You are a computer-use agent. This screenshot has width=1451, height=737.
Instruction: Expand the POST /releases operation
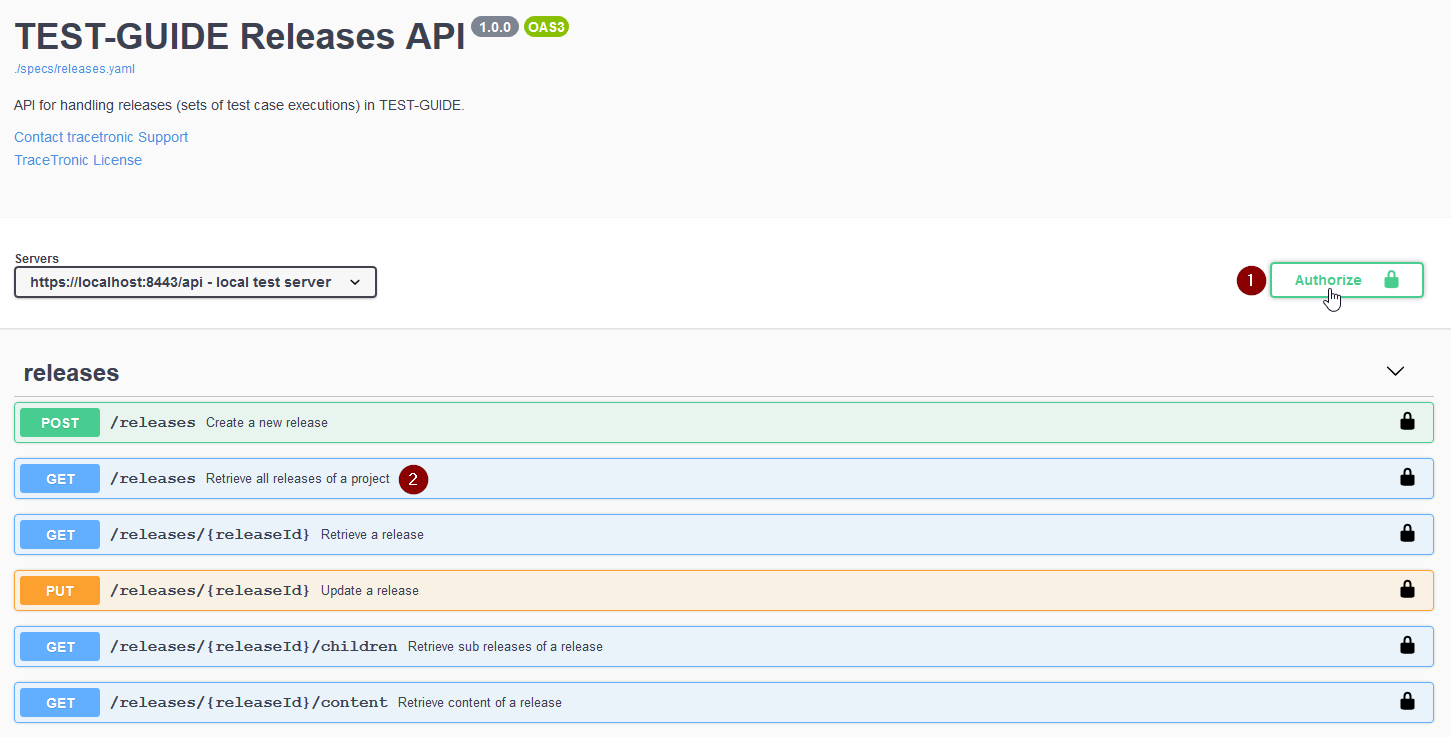700,422
